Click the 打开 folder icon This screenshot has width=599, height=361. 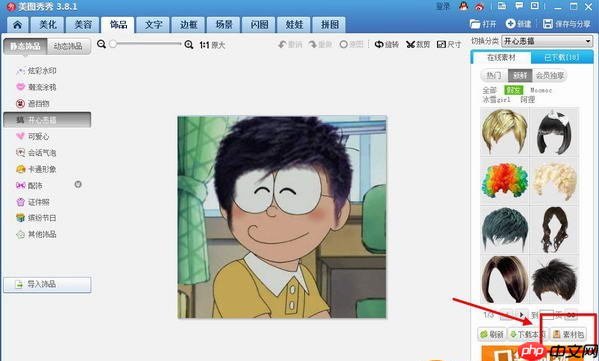pyautogui.click(x=475, y=24)
